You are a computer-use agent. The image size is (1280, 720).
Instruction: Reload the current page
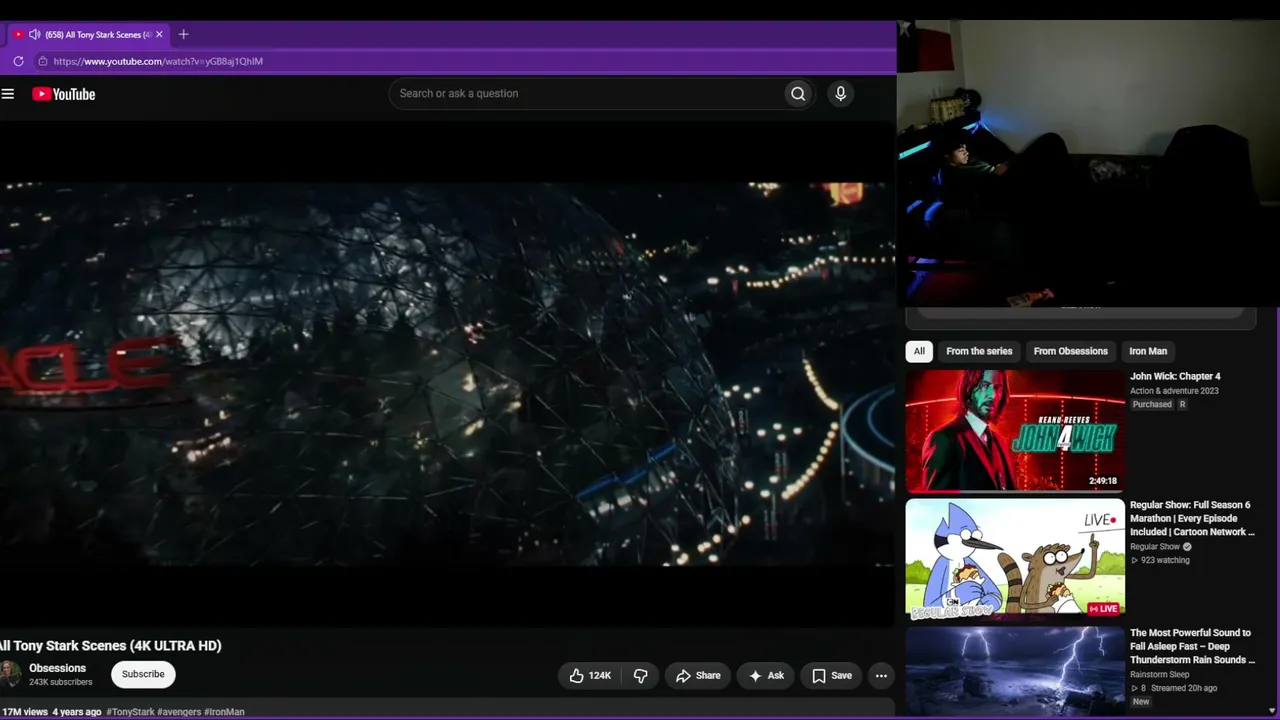18,61
